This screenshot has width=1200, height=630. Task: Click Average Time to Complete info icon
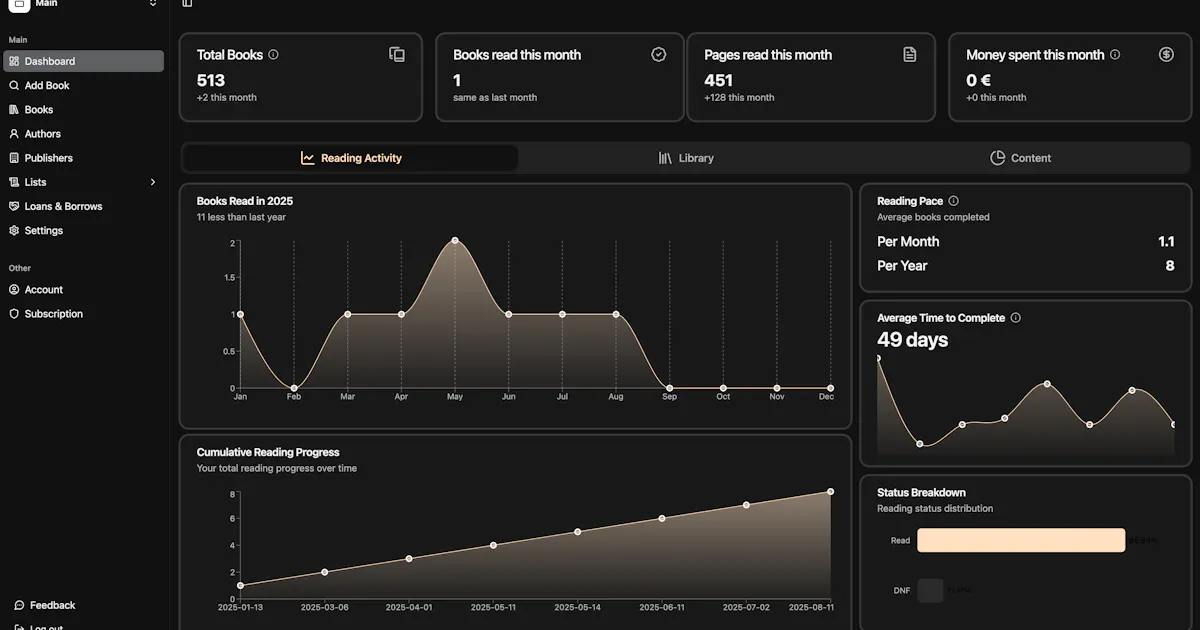click(1016, 318)
